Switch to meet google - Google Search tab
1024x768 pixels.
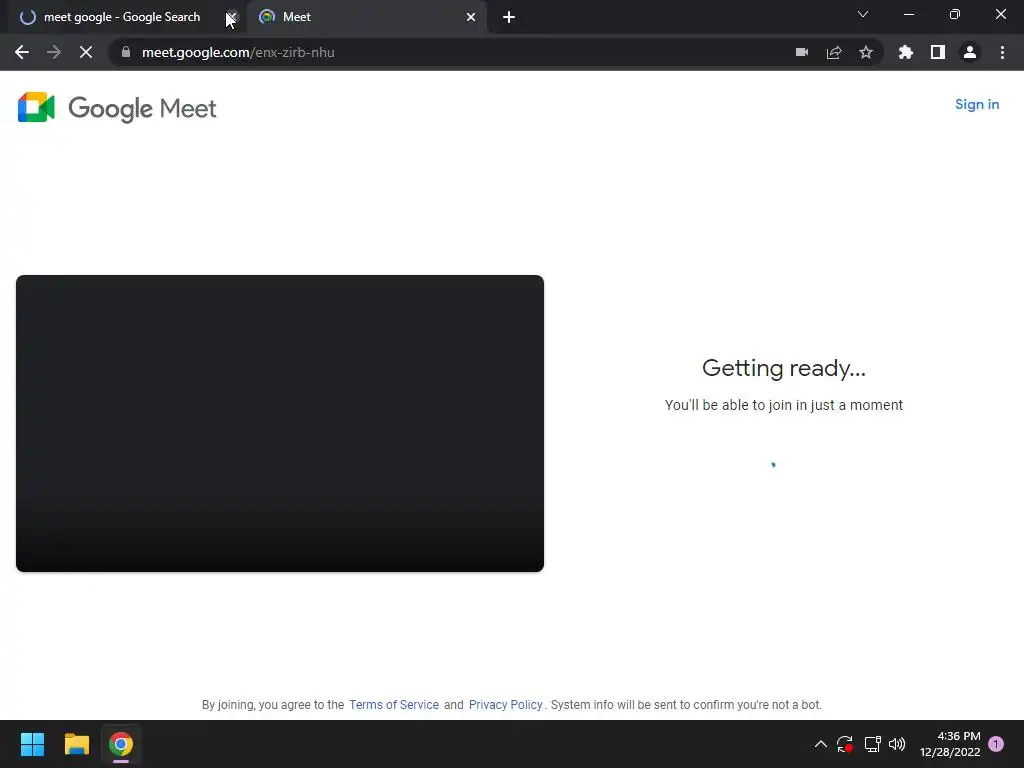pyautogui.click(x=122, y=17)
